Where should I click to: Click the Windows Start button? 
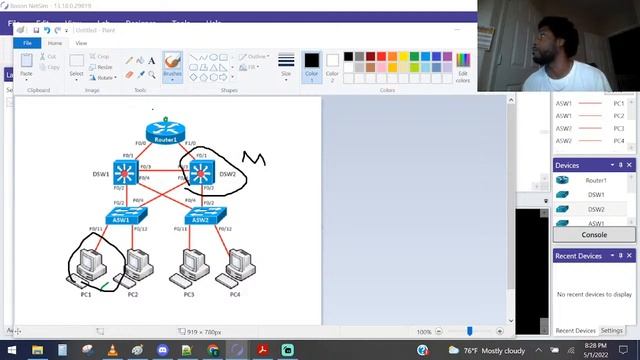point(12,350)
